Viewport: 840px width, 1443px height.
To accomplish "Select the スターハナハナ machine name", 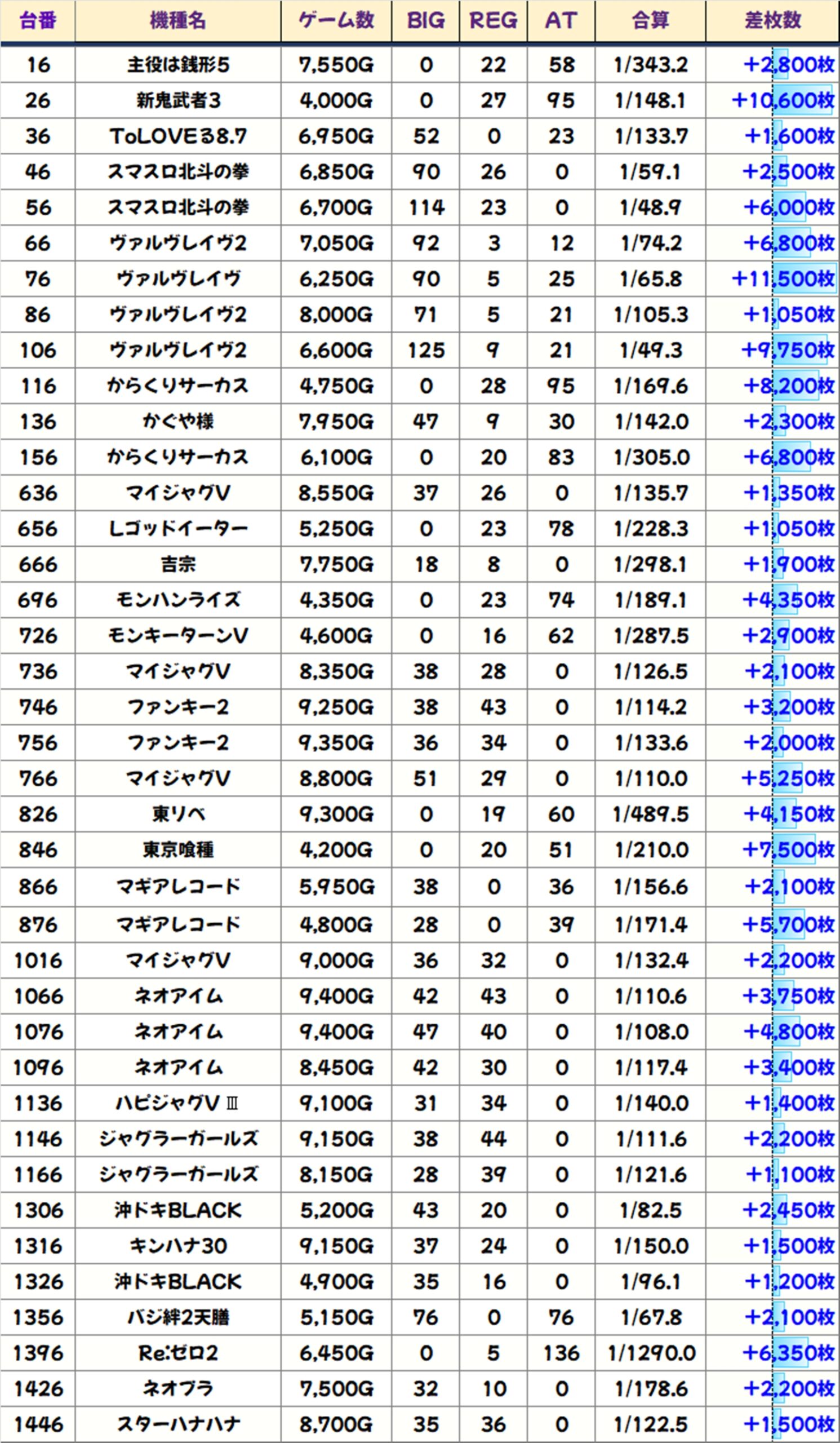I will 178,1424.
